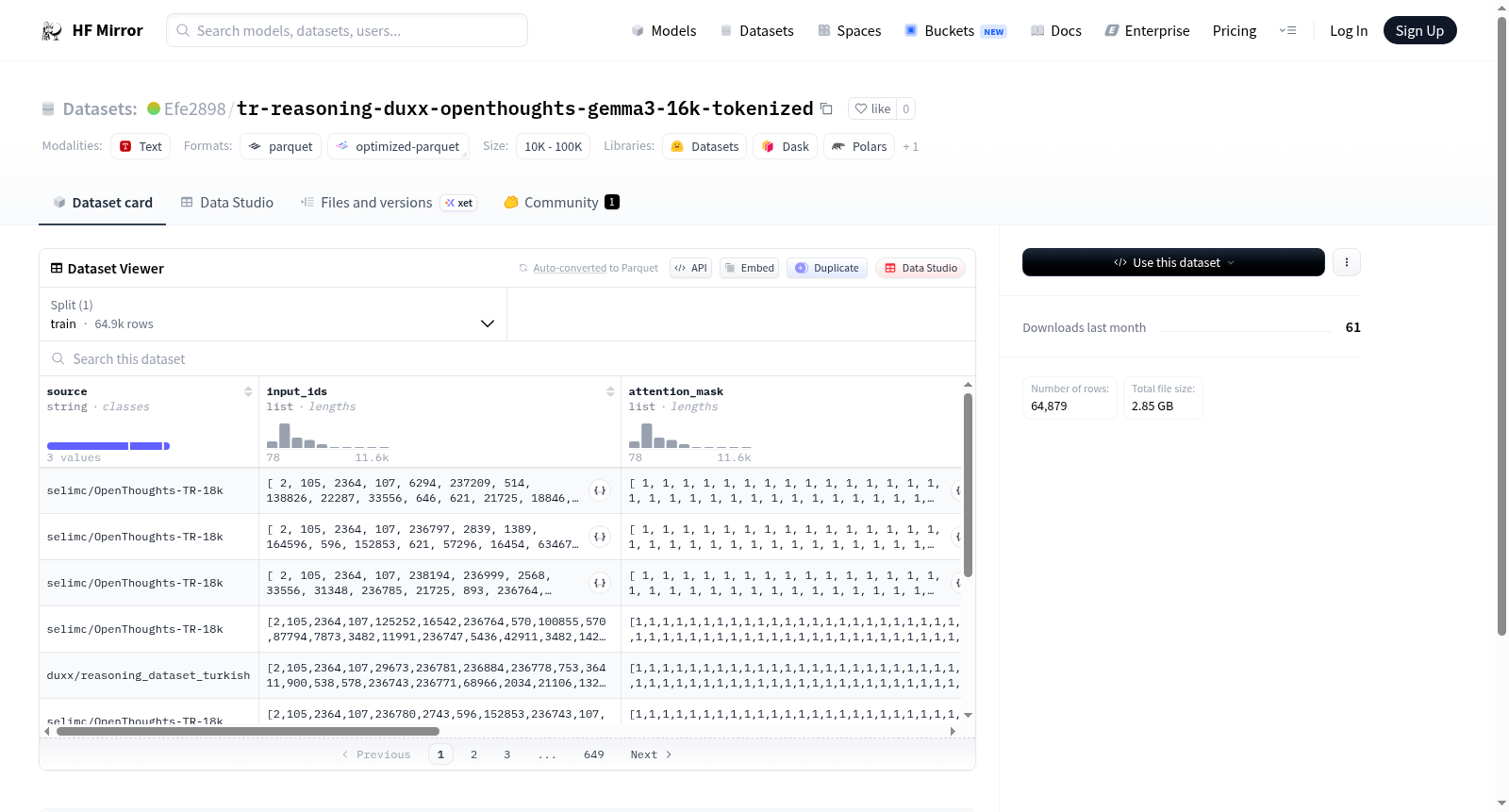Show the +1 more libraries
Screen dimensions: 1509x812
click(x=910, y=147)
